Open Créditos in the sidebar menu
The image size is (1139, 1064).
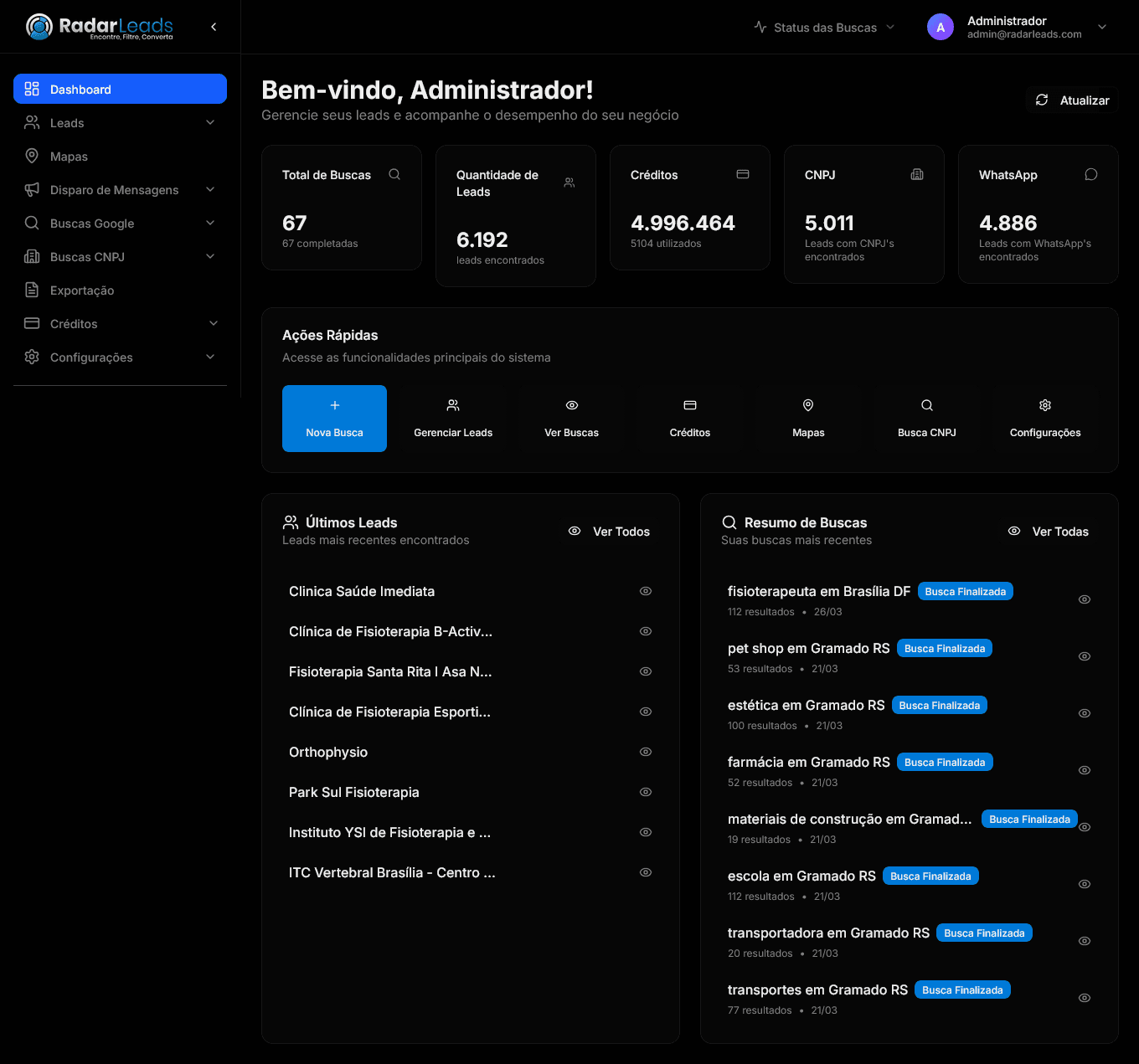(120, 323)
